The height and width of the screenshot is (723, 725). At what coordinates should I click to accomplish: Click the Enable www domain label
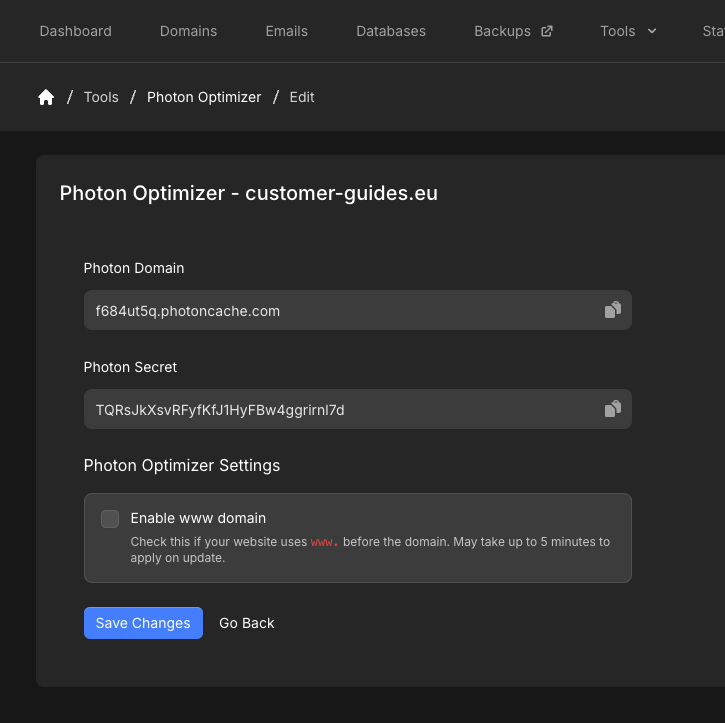[198, 518]
